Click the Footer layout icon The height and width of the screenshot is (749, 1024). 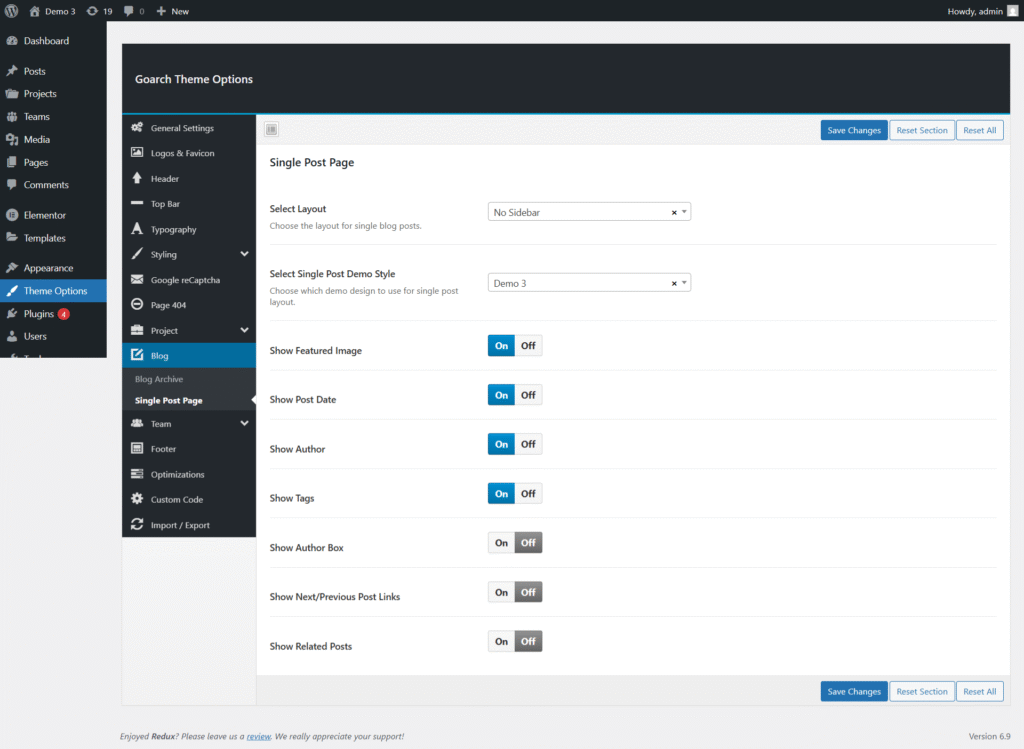[137, 448]
